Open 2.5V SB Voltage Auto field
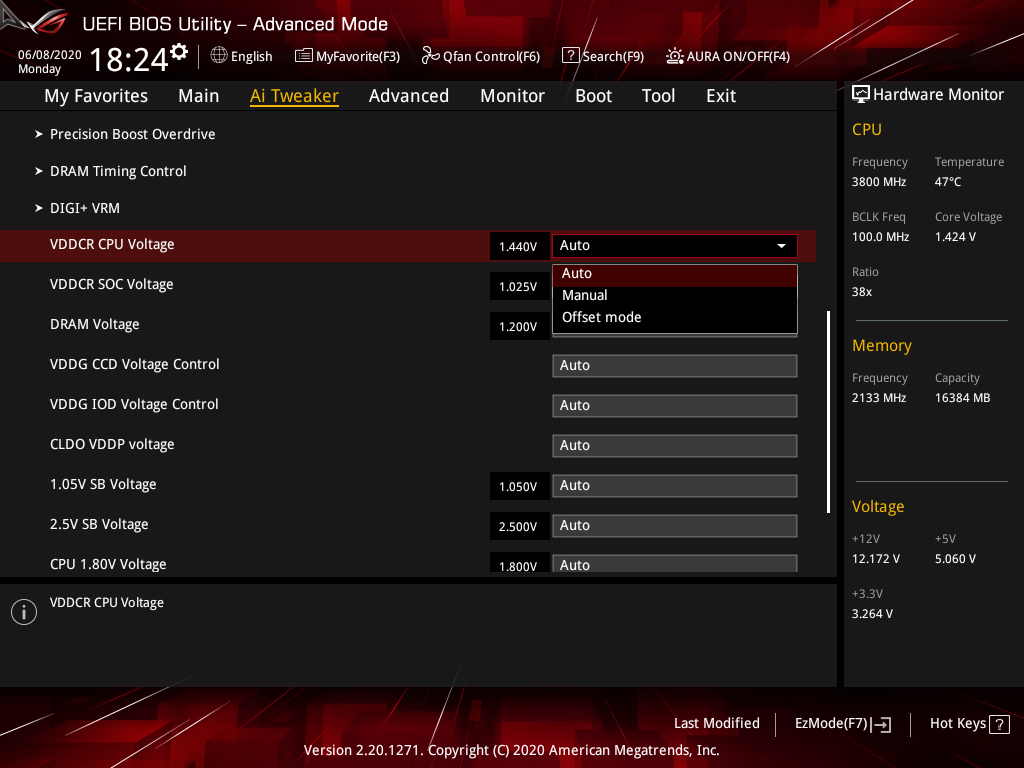The image size is (1024, 768). pos(675,526)
